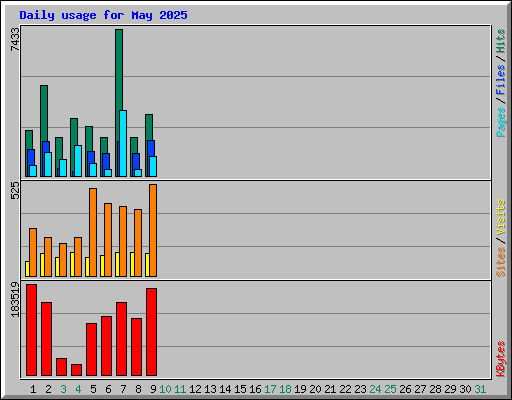Viewport: 512px width, 400px height.
Task: Click green day 18 axis label
Action: [285, 389]
